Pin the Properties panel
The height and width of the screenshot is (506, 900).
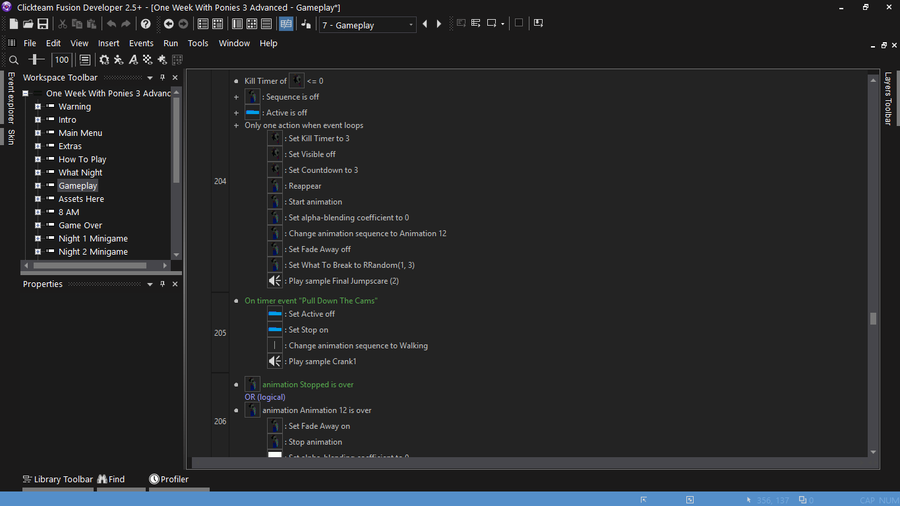(x=162, y=284)
